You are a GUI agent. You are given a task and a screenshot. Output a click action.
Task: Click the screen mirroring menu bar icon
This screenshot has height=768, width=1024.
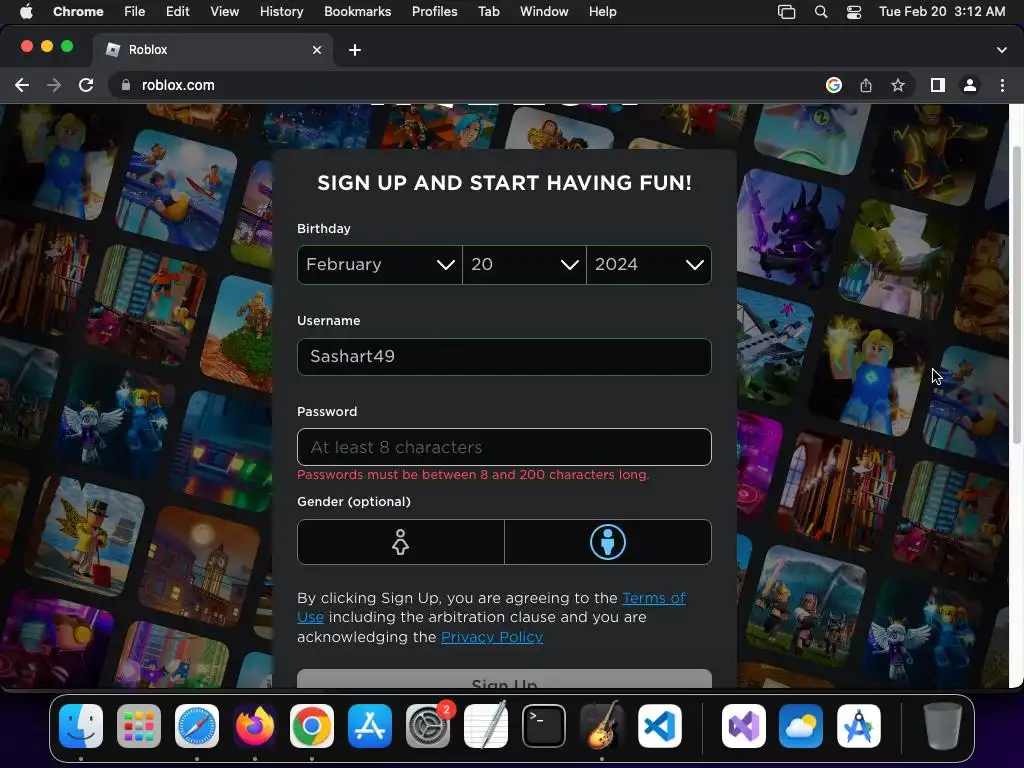[x=786, y=12]
